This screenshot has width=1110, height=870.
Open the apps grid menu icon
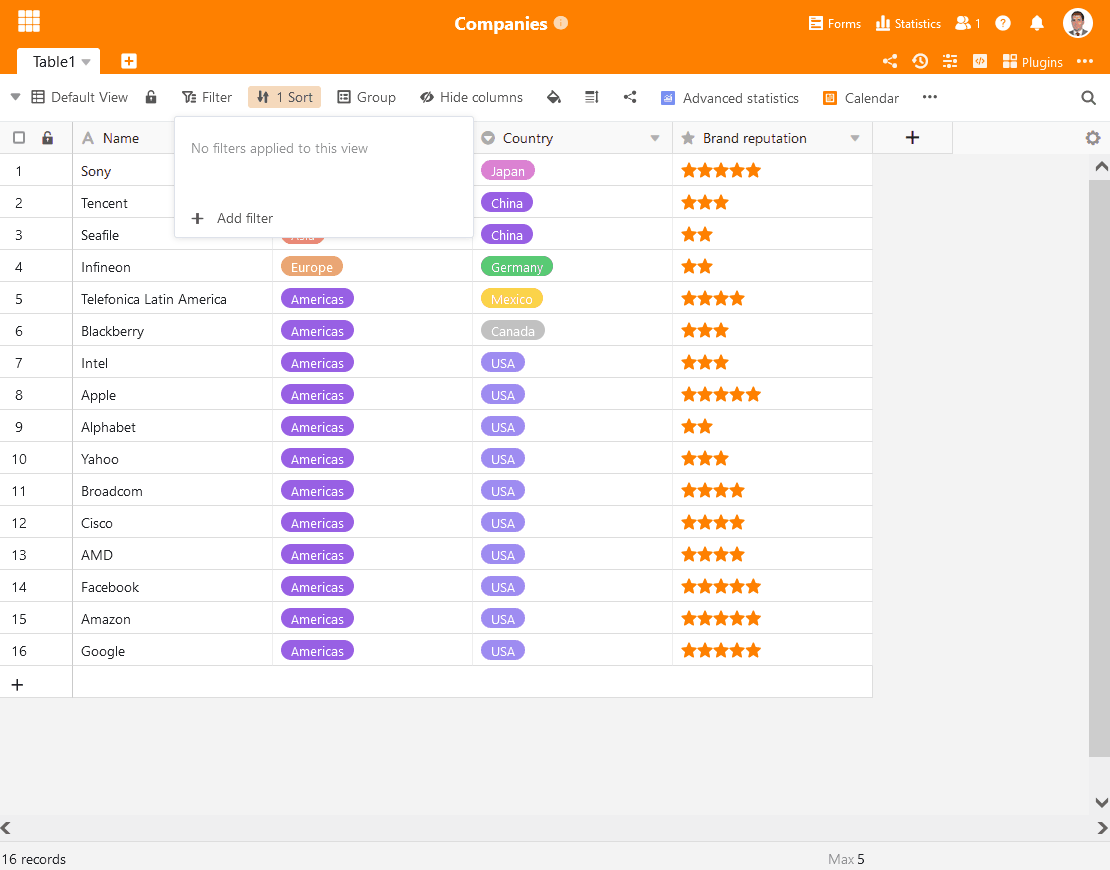click(29, 21)
